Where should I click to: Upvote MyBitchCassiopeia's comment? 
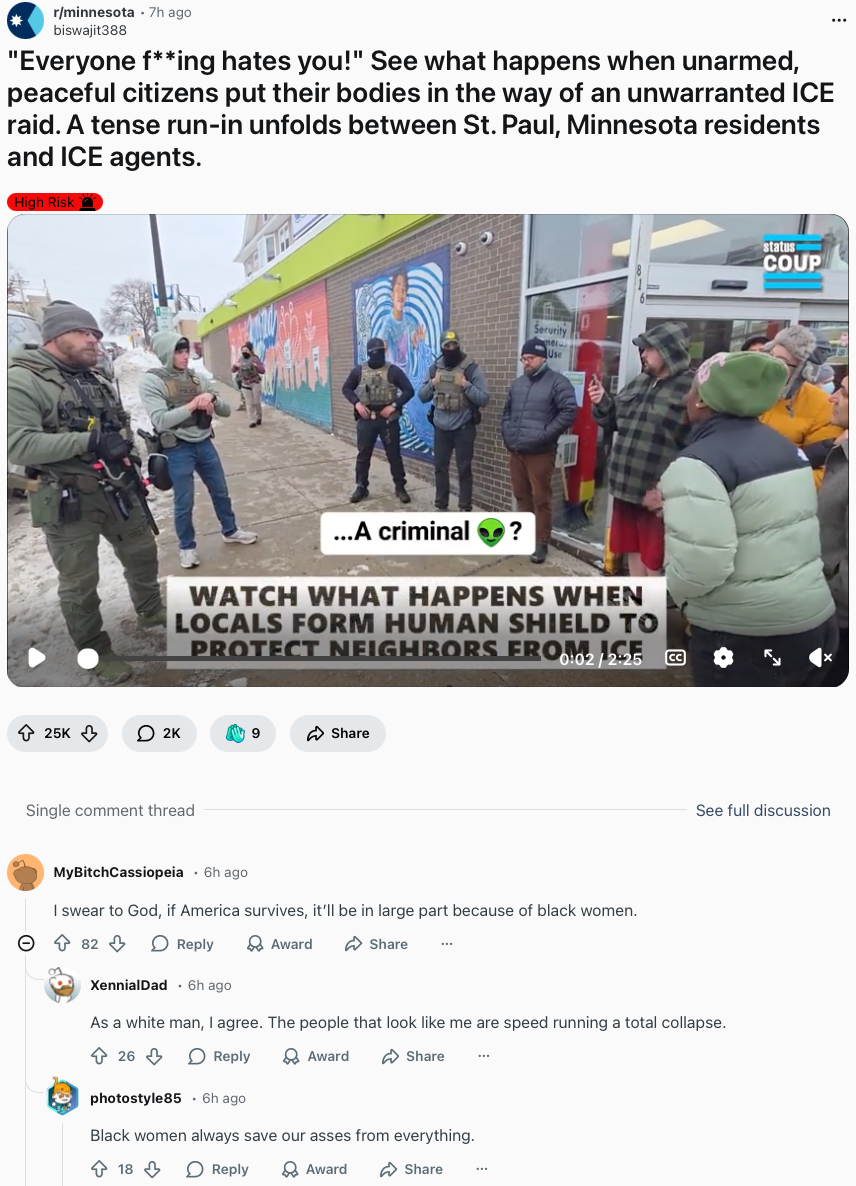click(62, 943)
